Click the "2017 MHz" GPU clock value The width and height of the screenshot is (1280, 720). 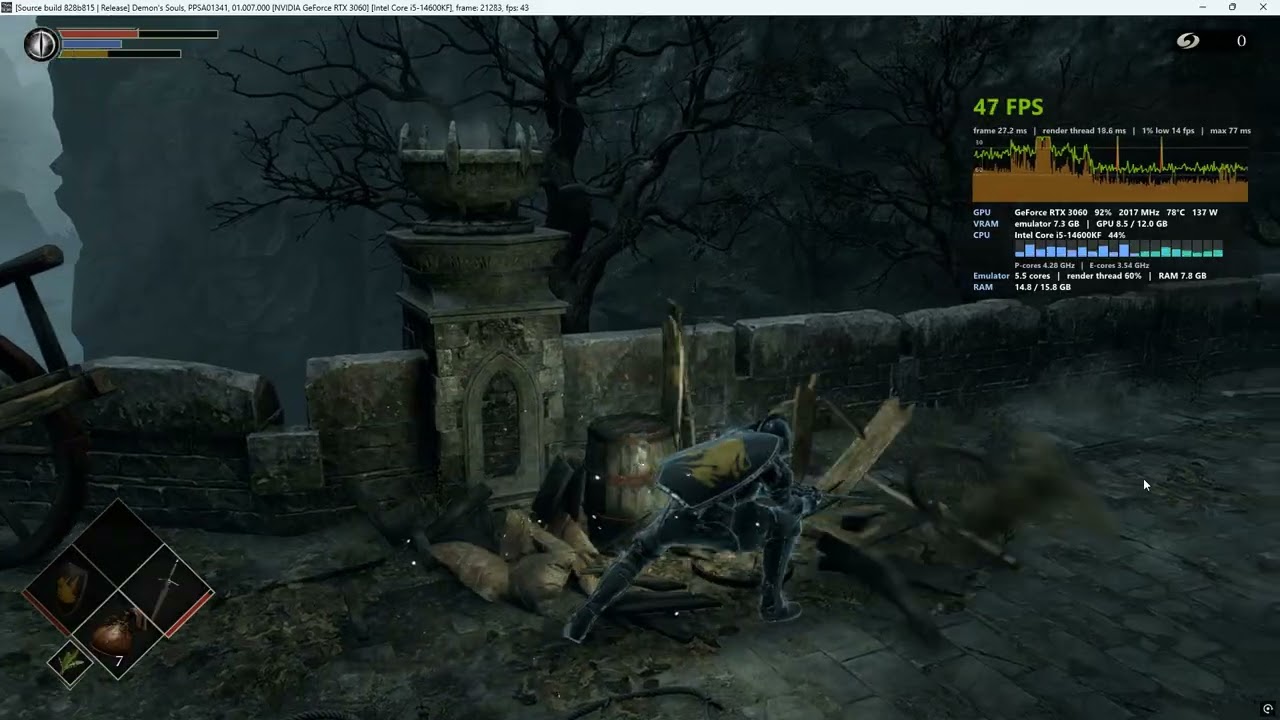tap(1139, 212)
